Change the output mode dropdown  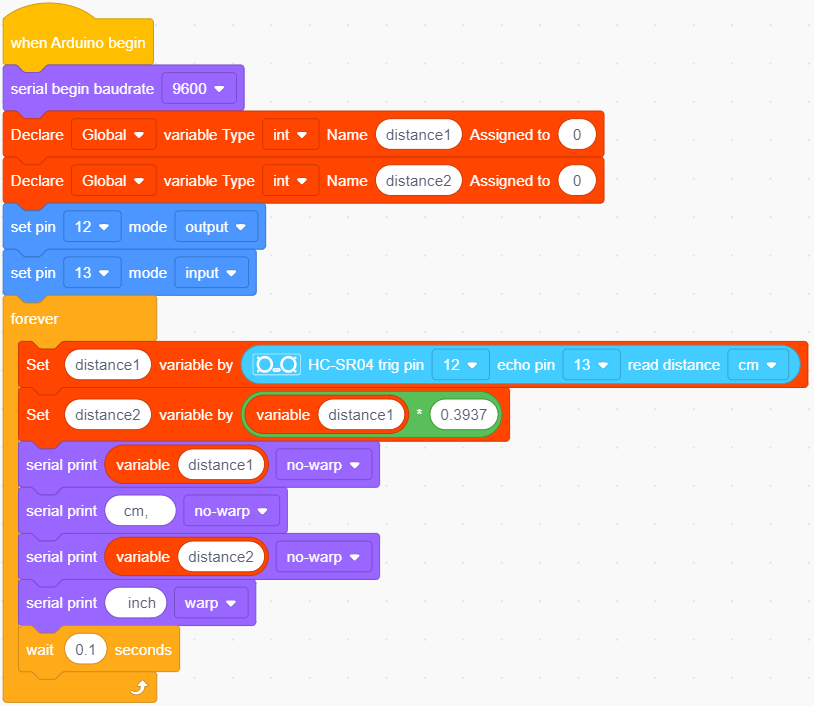pyautogui.click(x=216, y=227)
